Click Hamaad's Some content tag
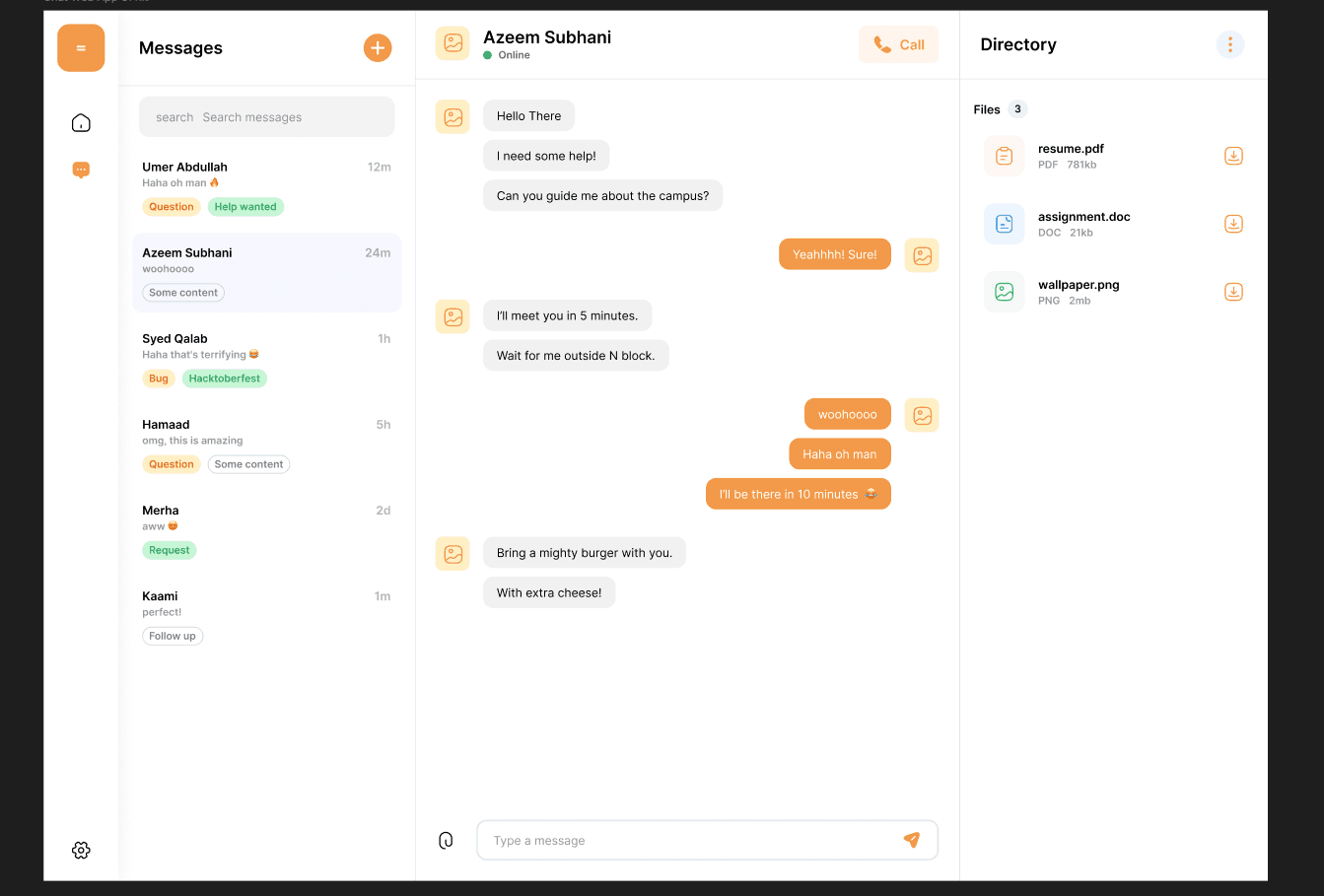Image resolution: width=1324 pixels, height=896 pixels. (x=248, y=464)
